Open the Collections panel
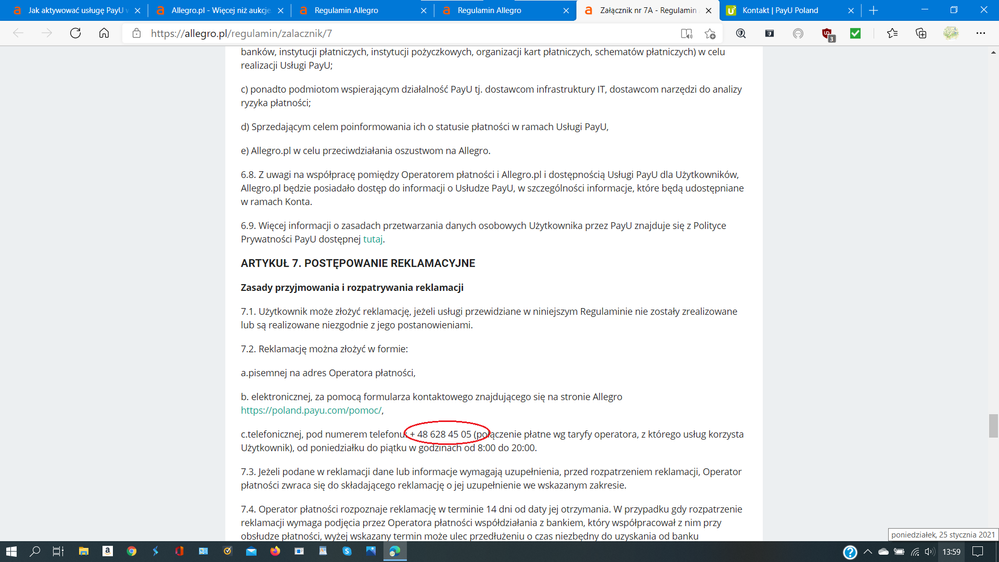Screen dimensions: 999x562 (x=921, y=33)
